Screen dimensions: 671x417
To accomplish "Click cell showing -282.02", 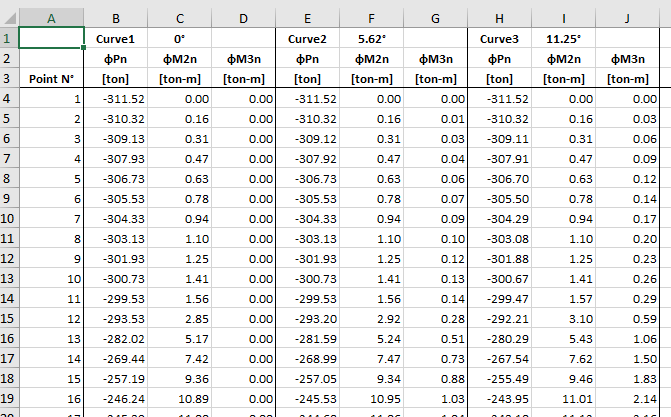I will [x=116, y=339].
